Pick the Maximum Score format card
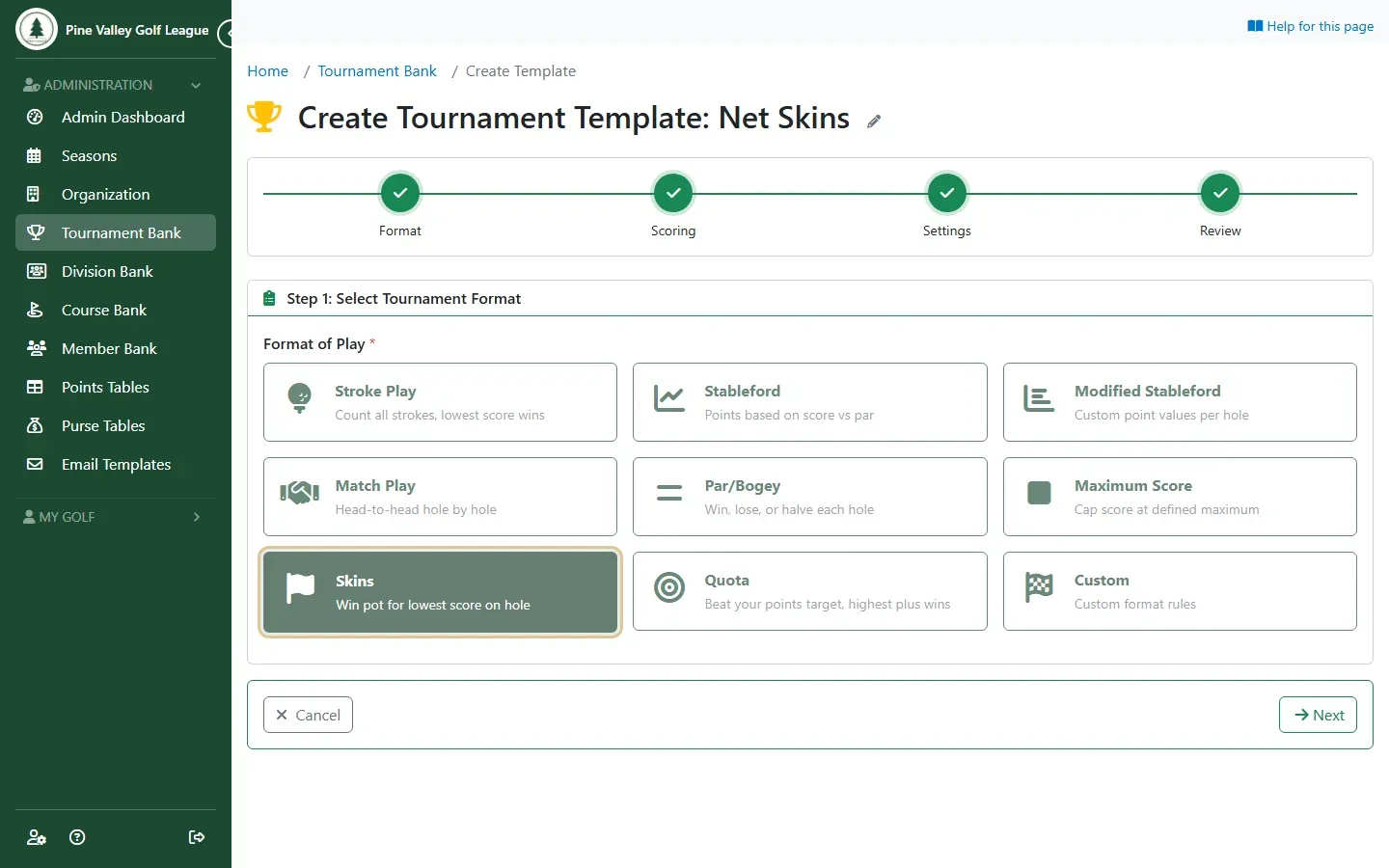Screen dimensions: 1389x868 [1180, 497]
